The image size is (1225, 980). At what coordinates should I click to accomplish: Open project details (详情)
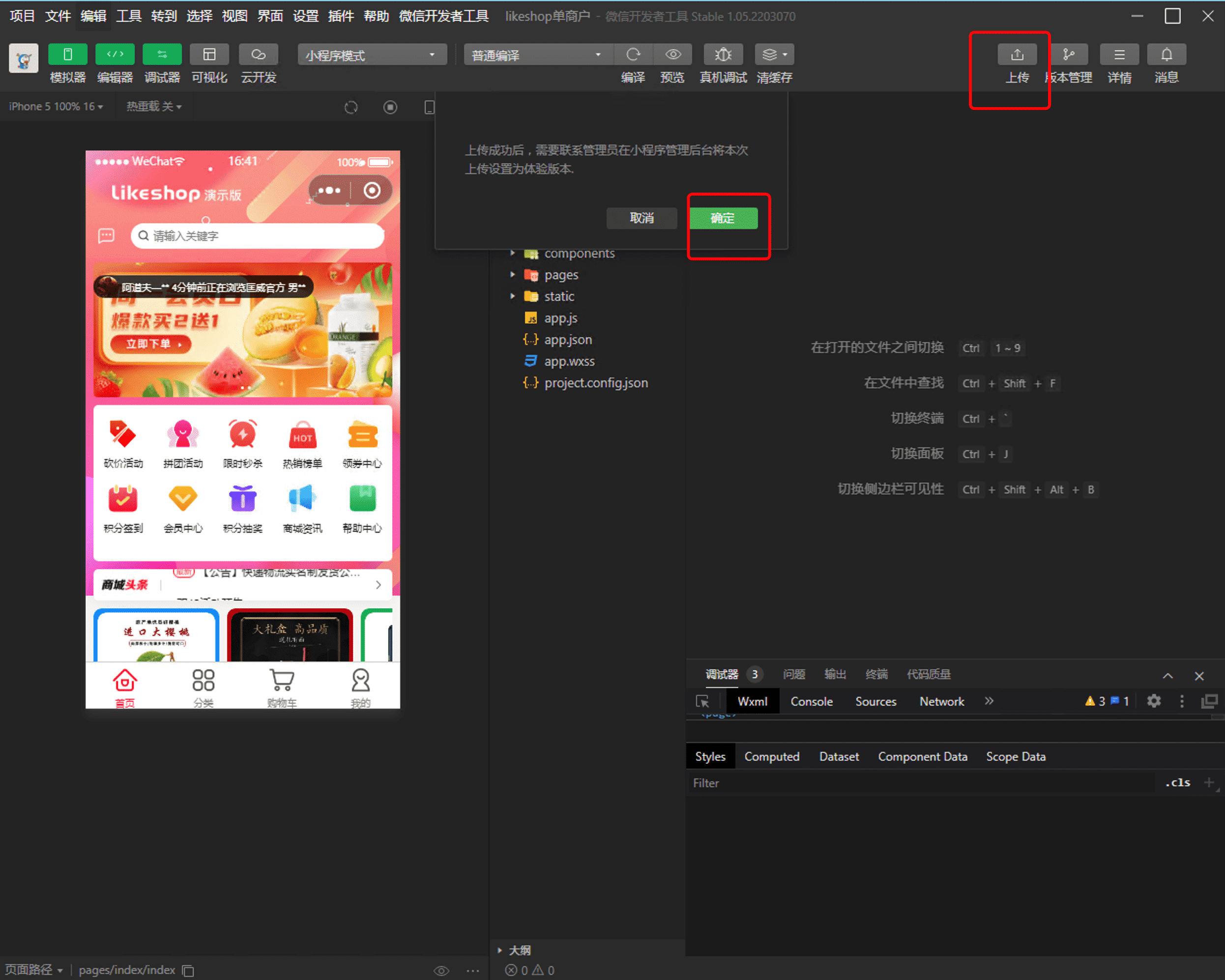[1119, 55]
